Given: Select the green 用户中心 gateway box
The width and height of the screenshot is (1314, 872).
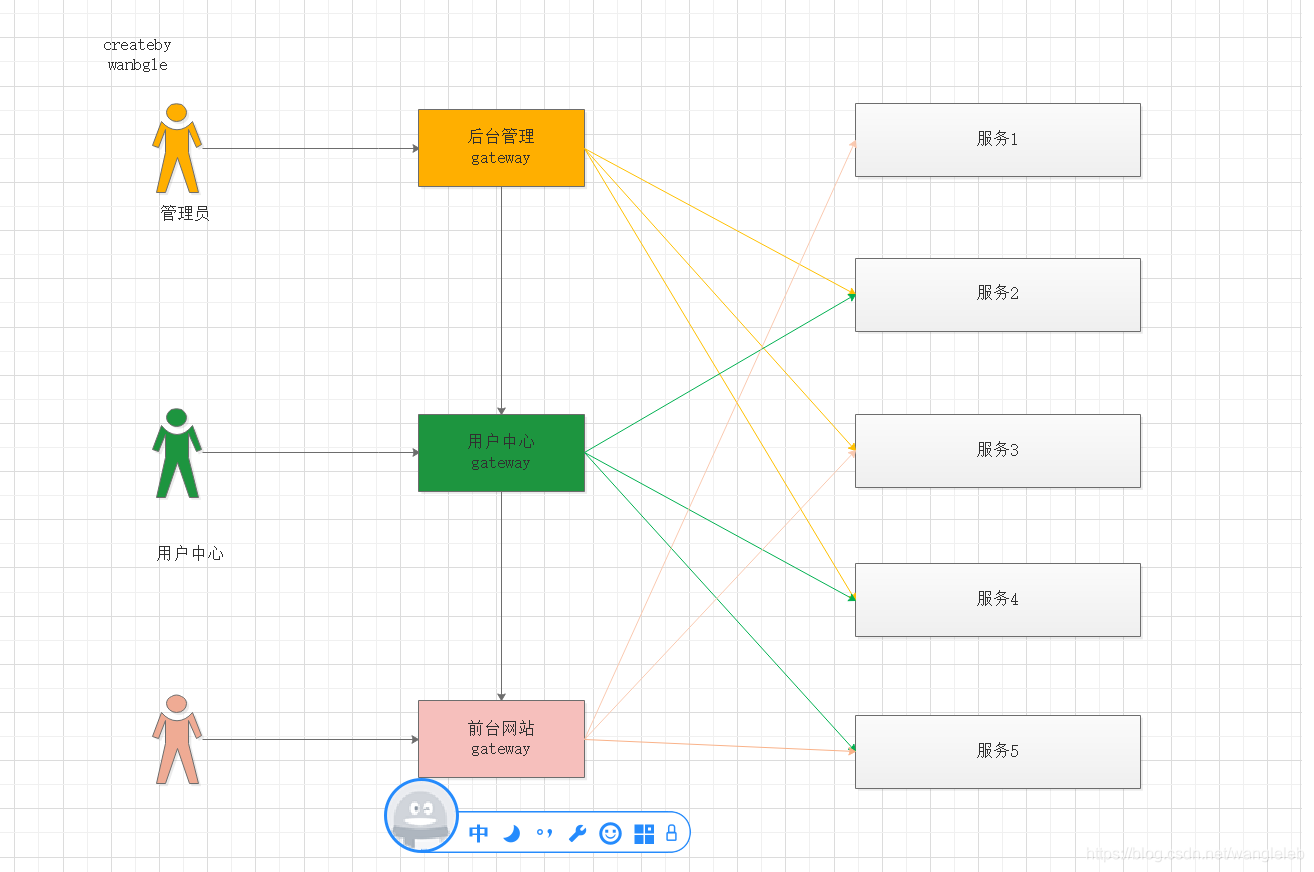Looking at the screenshot, I should [x=501, y=453].
